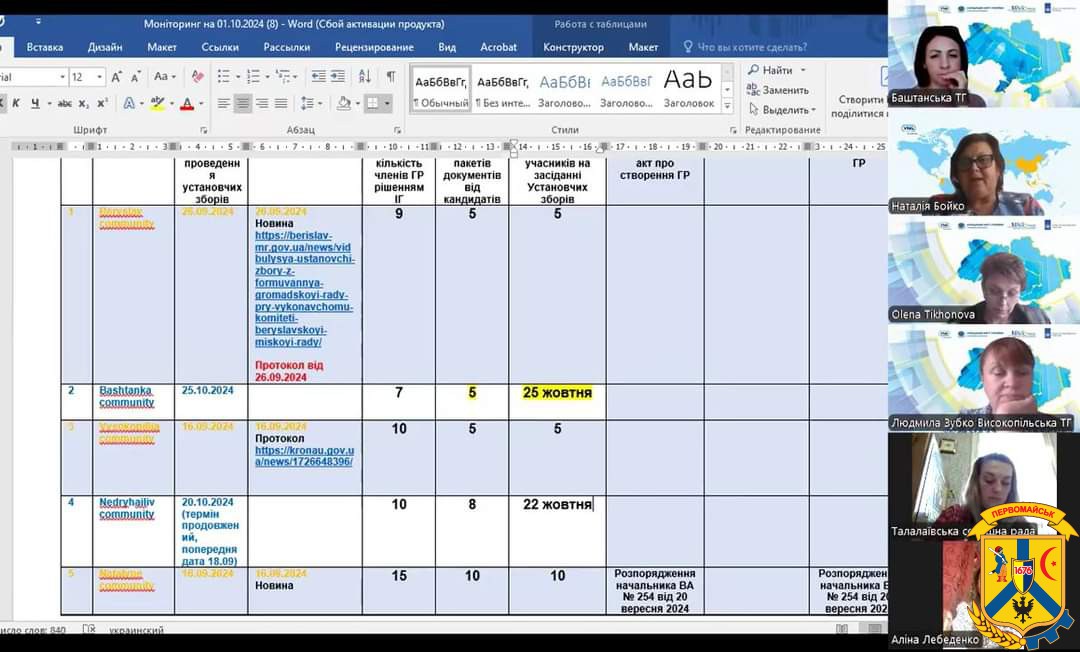
Task: Insert bulleted list
Action: [x=224, y=76]
